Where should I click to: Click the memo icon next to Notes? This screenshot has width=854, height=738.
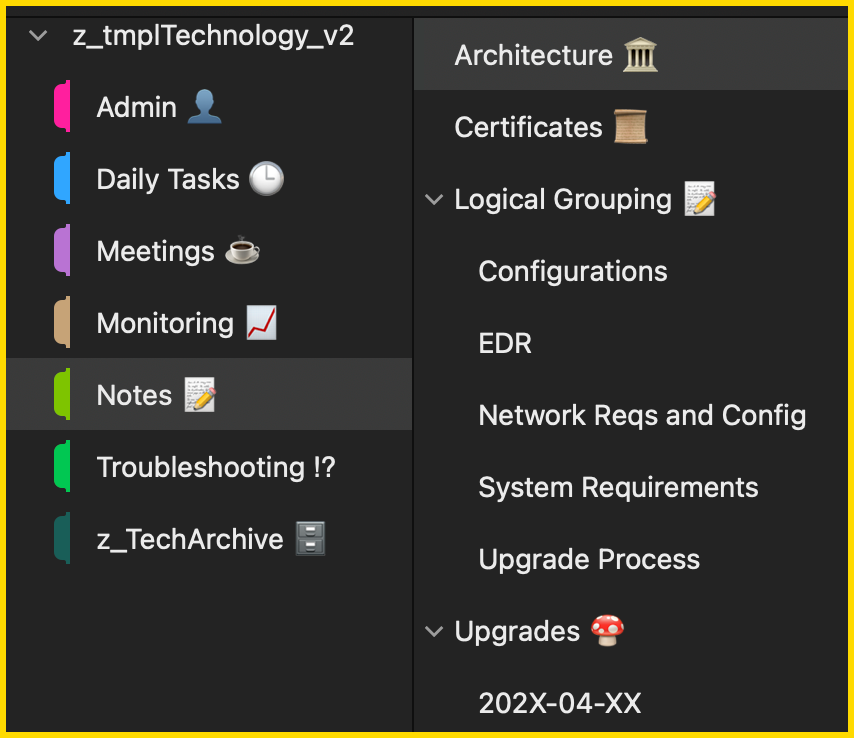click(199, 394)
